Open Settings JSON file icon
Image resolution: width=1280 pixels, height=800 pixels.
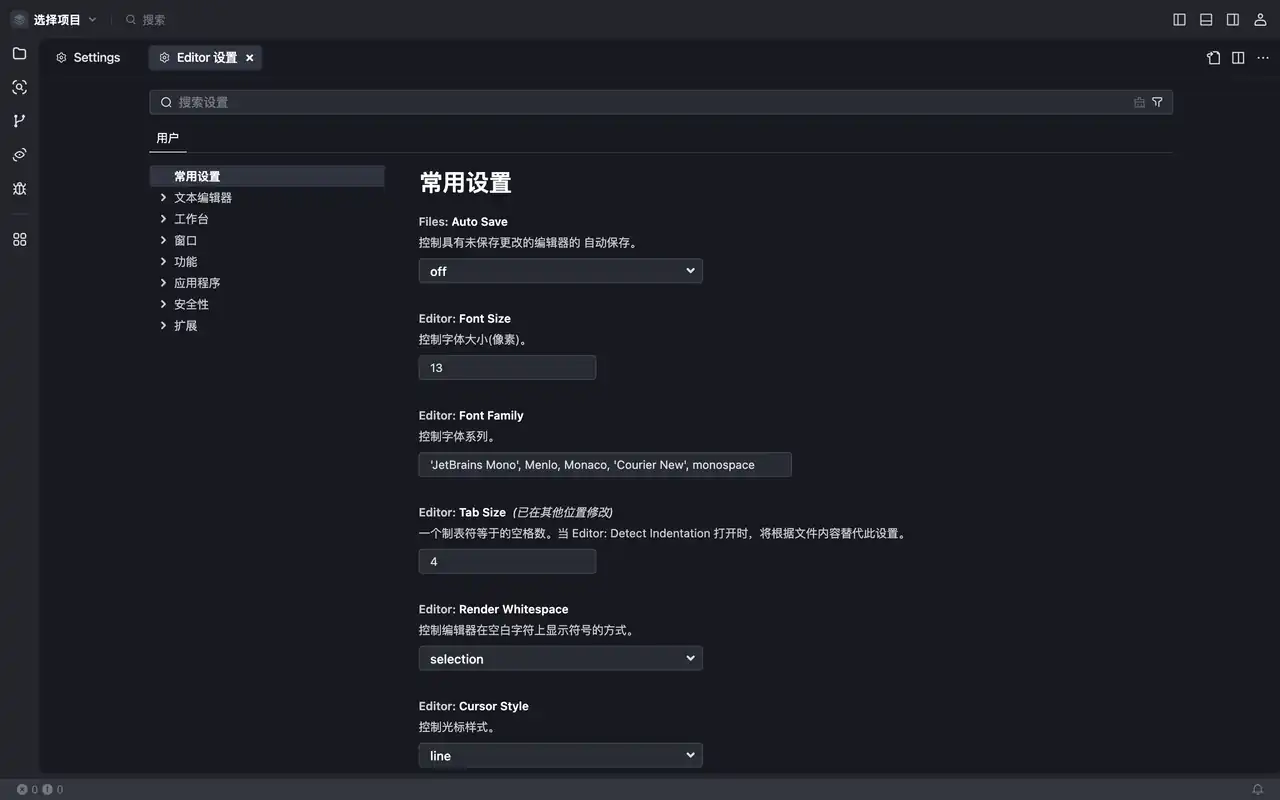click(x=1213, y=58)
